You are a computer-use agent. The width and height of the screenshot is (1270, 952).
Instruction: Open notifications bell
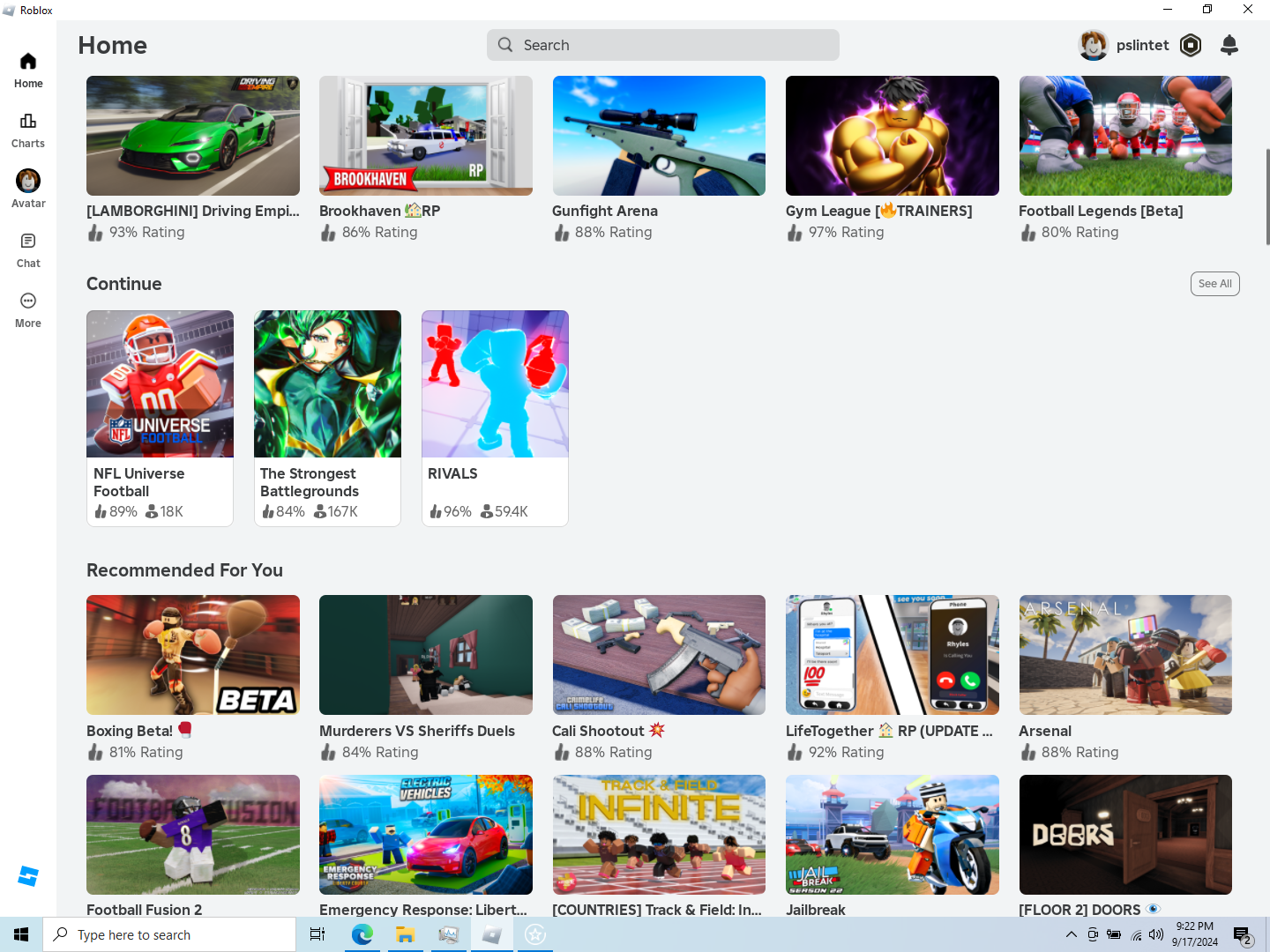pos(1229,45)
